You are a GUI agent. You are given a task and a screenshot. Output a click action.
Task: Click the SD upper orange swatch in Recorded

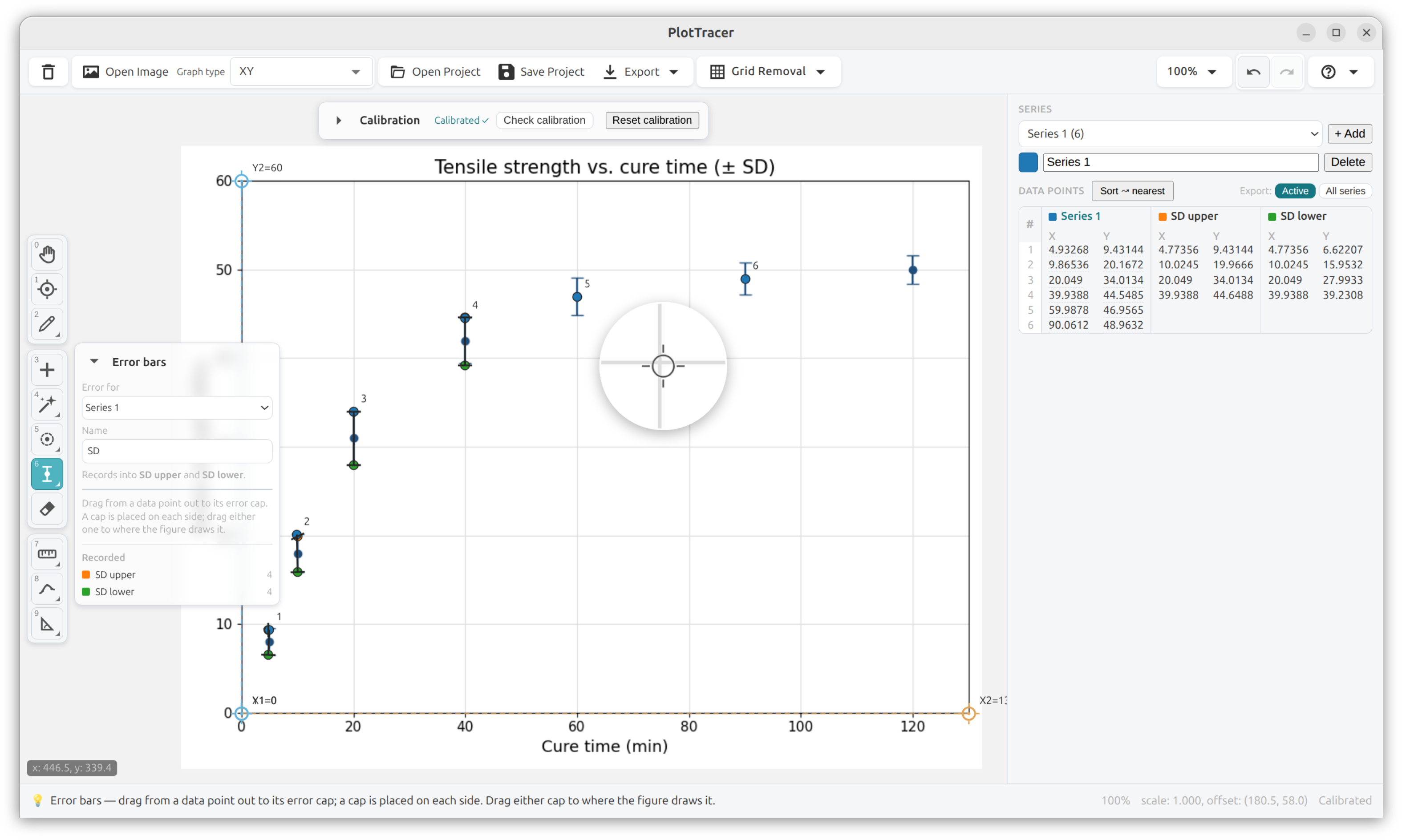tap(86, 574)
